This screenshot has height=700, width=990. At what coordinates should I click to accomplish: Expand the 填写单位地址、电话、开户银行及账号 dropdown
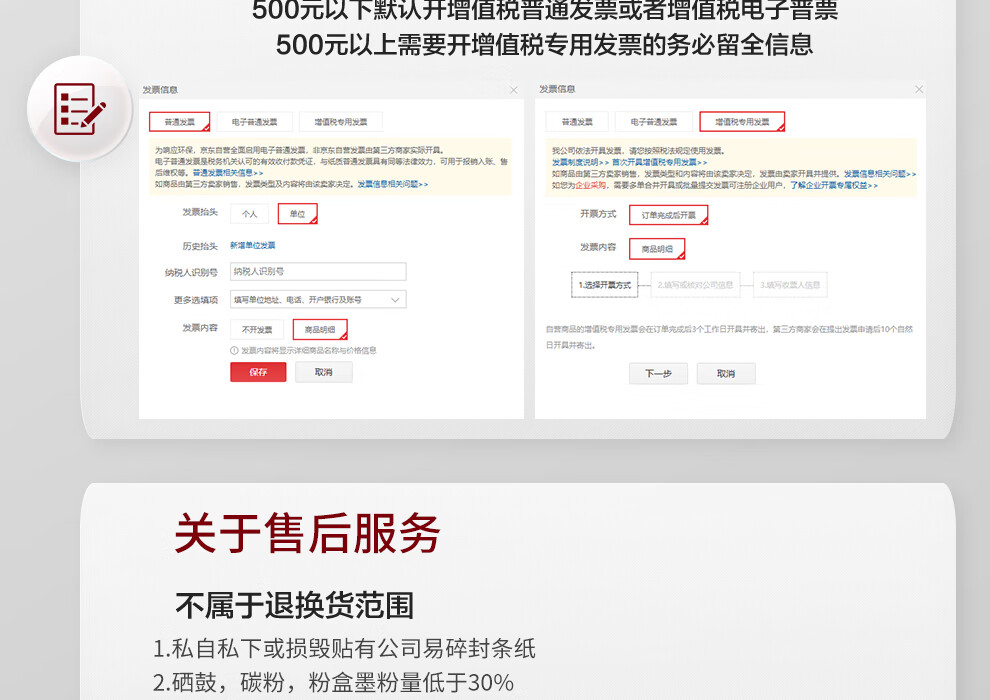318,300
